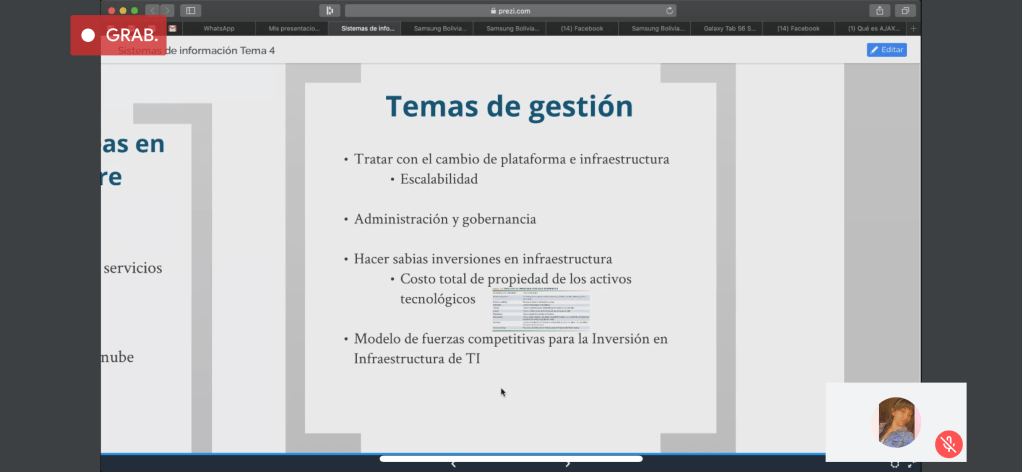Click the participant video thumbnail
This screenshot has height=472, width=1022.
point(896,422)
